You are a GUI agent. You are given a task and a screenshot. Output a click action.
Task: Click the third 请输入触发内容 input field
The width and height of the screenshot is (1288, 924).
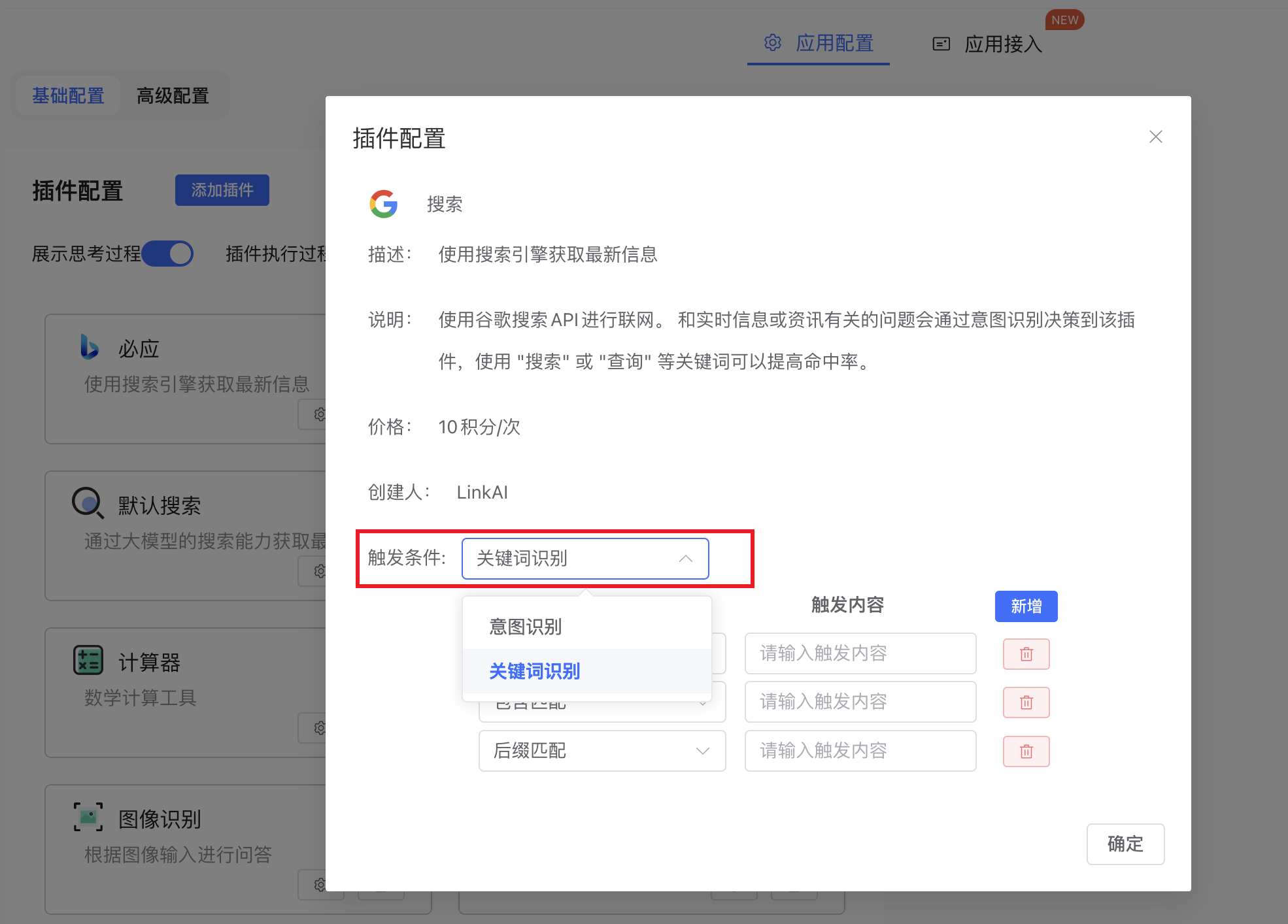860,751
